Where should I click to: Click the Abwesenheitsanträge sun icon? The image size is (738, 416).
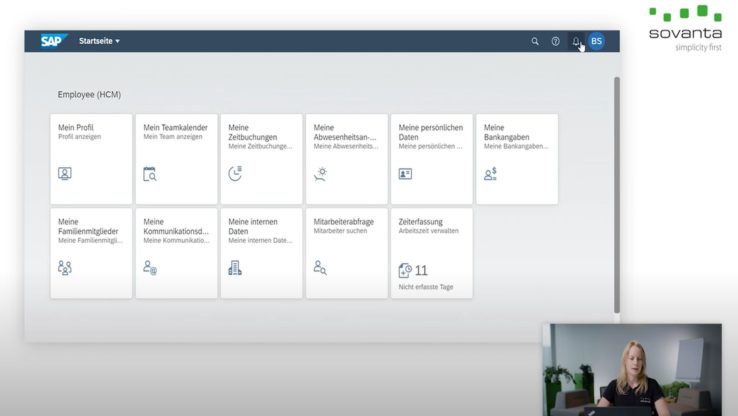320,173
